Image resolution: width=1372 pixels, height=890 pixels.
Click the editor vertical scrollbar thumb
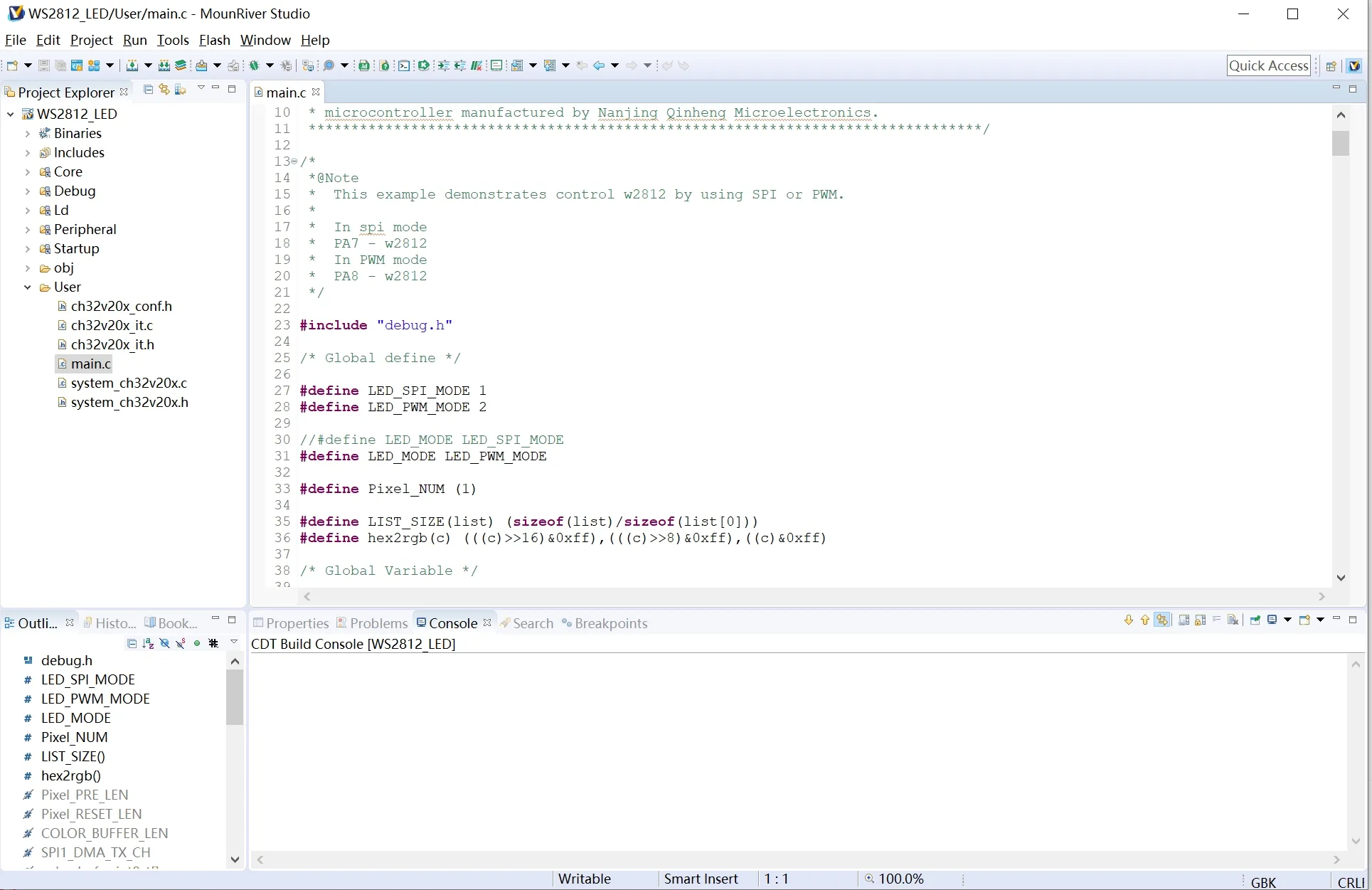pyautogui.click(x=1341, y=144)
